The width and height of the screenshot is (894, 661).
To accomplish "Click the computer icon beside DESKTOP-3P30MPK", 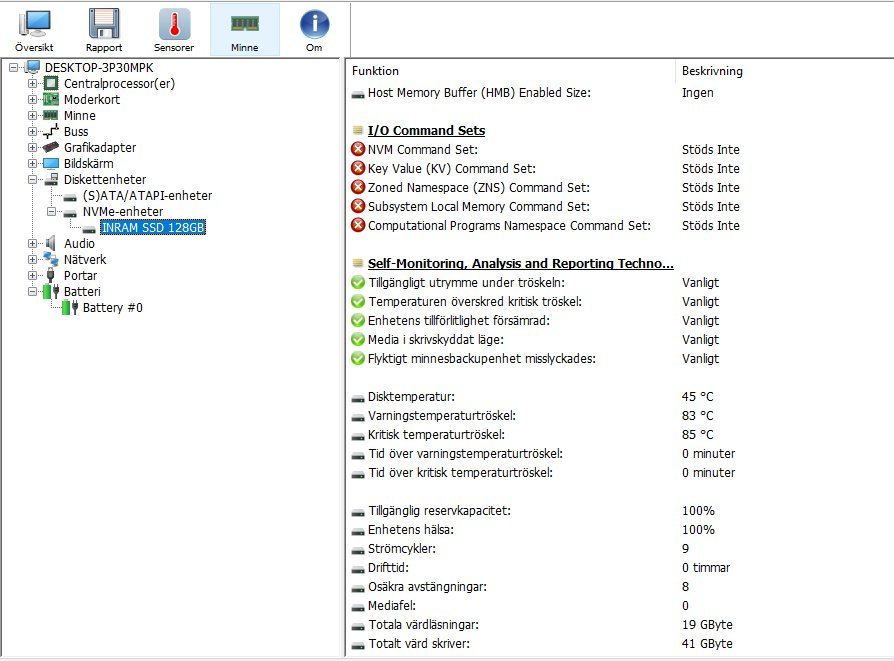I will click(32, 67).
